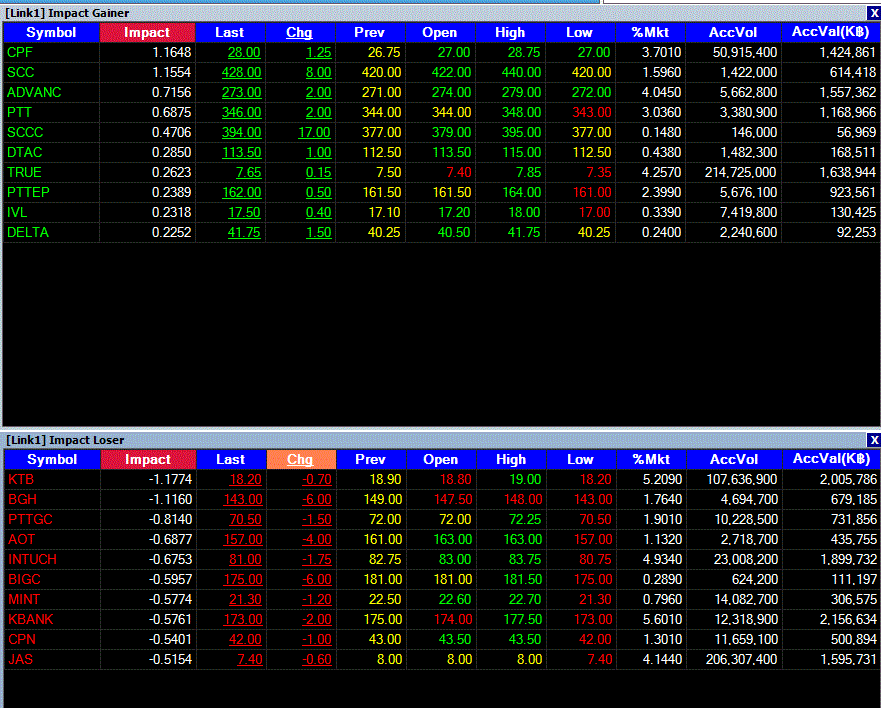Screen dimensions: 881x708
Task: Click Open header in Impact Gainer table
Action: 440,33
